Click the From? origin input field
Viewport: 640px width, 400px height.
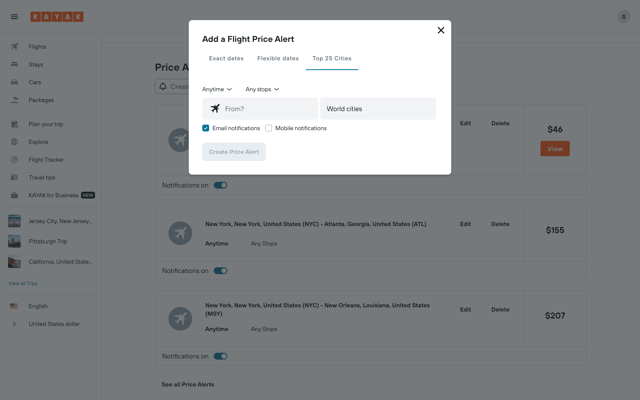pyautogui.click(x=260, y=109)
